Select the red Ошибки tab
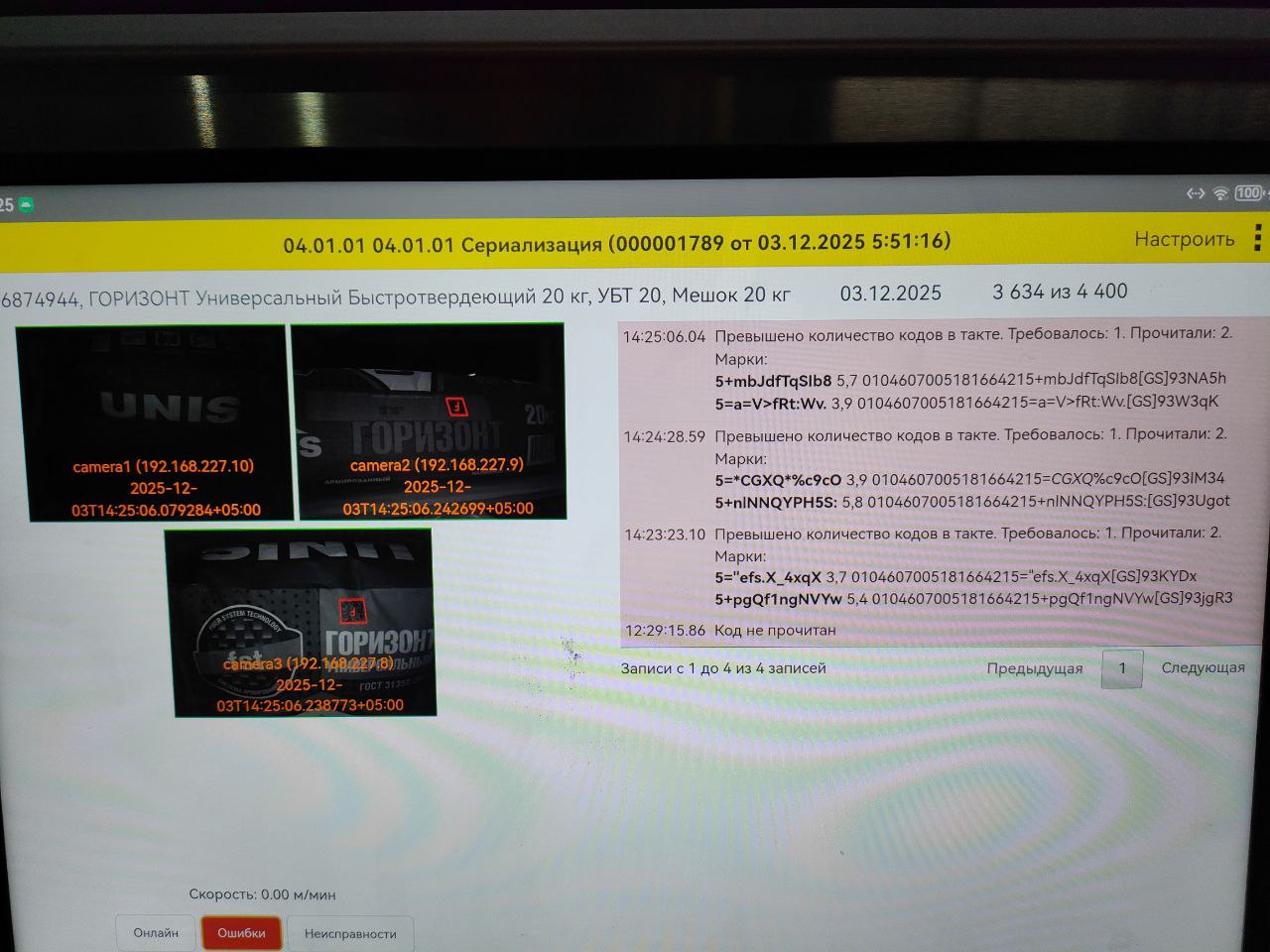Image resolution: width=1270 pixels, height=952 pixels. (x=241, y=933)
